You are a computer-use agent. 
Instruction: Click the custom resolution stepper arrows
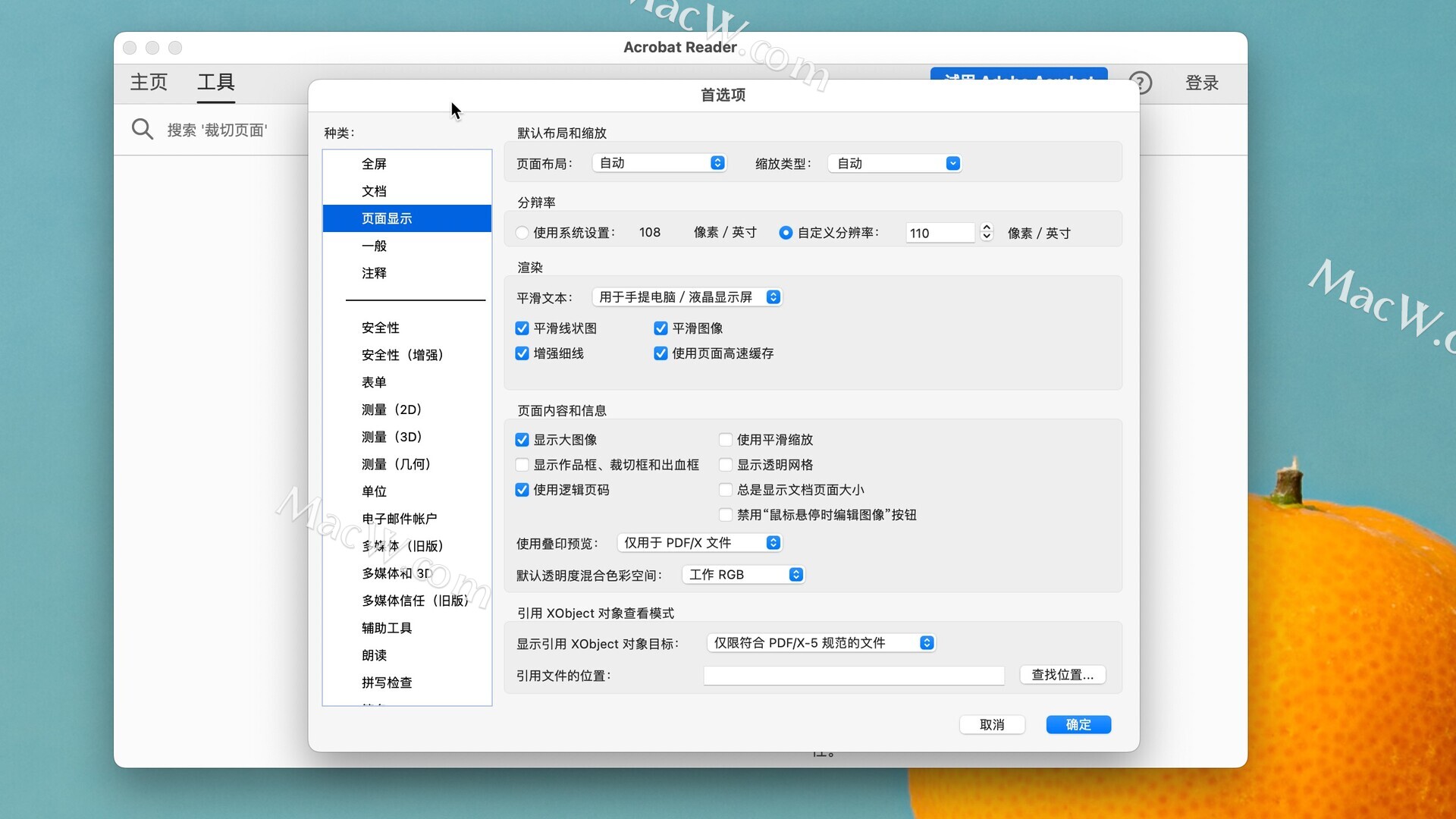(986, 232)
